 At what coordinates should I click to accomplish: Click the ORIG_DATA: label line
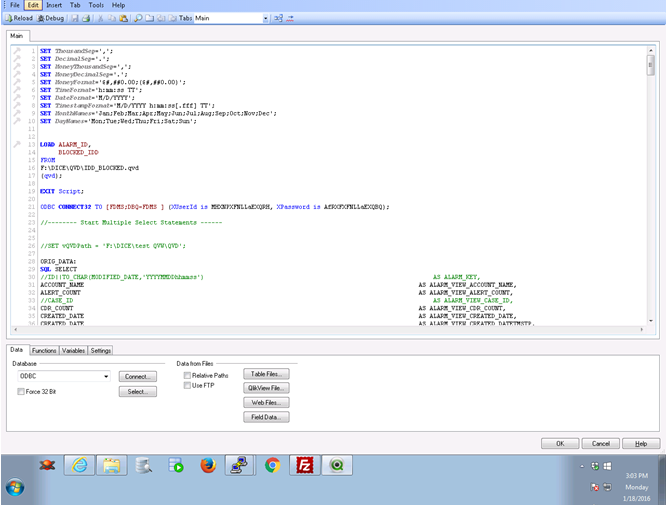(x=58, y=261)
